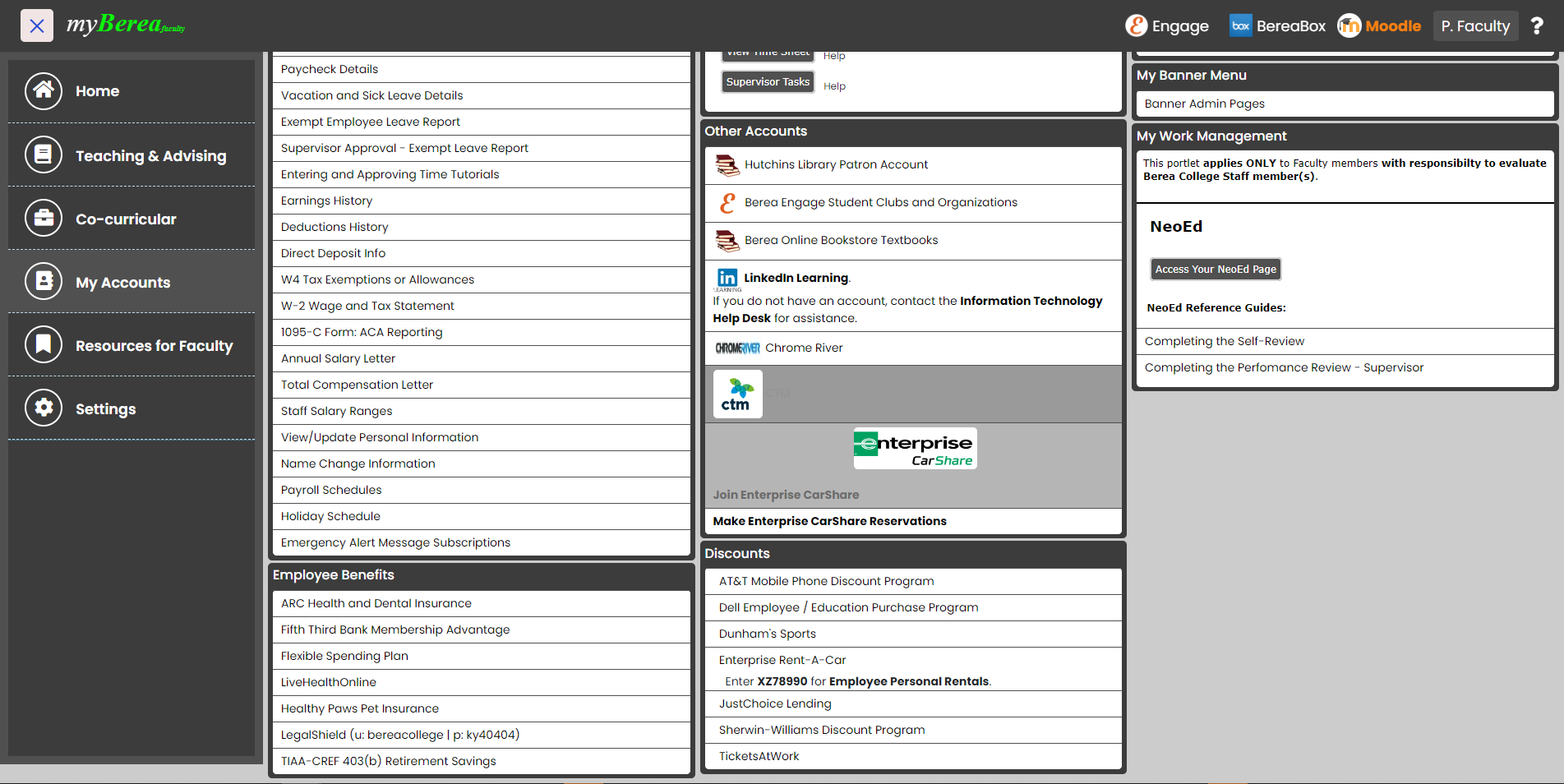Screen dimensions: 1564x784
Task: Click the help question mark icon
Action: click(x=1536, y=26)
